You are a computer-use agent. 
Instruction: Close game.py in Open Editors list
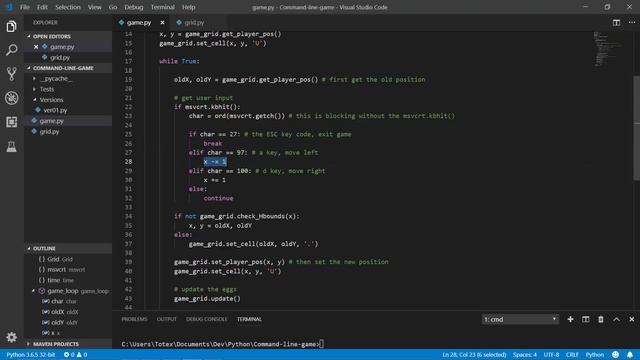tap(36, 47)
